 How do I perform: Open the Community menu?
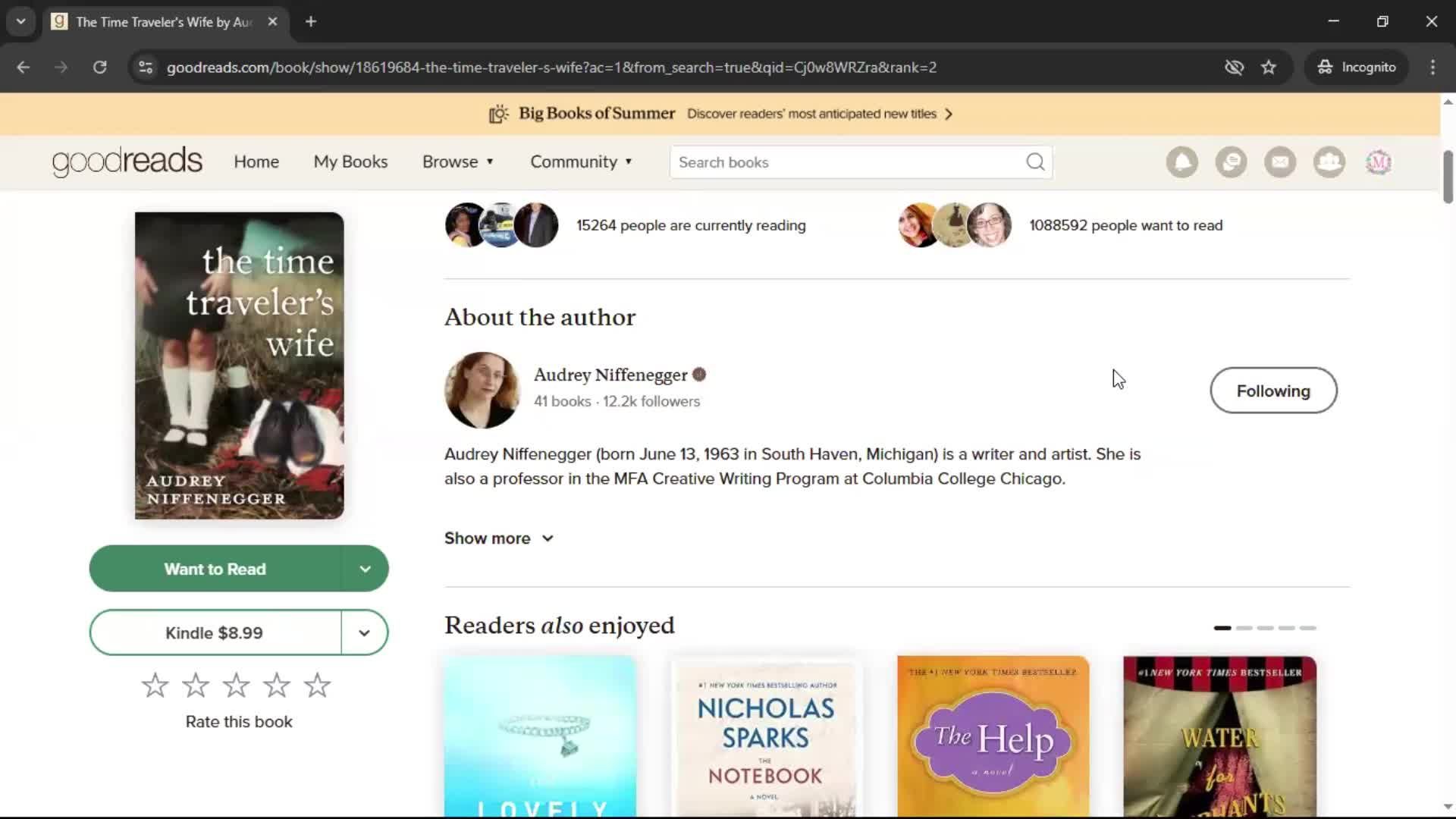tap(581, 162)
